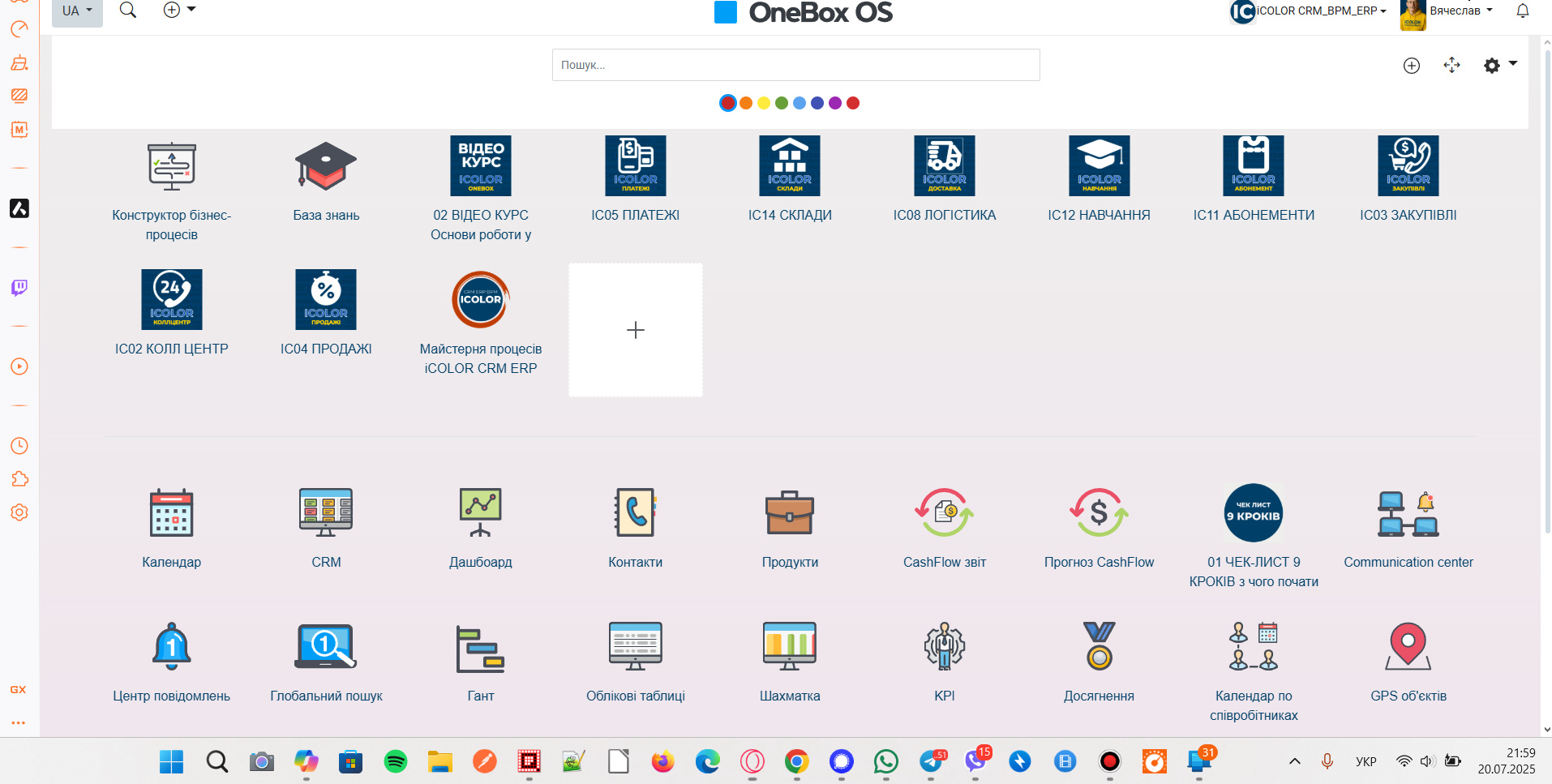This screenshot has height=784, width=1552.
Task: Open Spotify from the taskbar
Action: [396, 761]
